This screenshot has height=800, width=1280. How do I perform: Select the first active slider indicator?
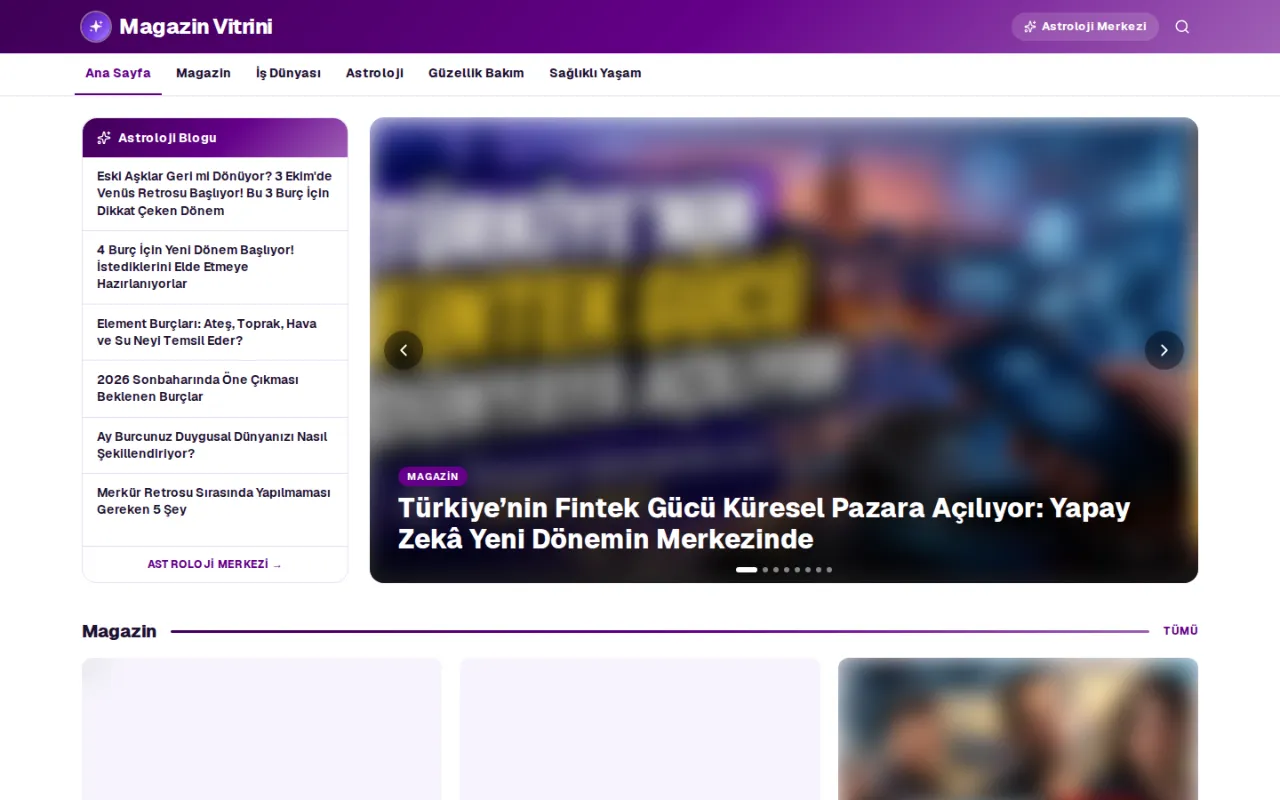pos(746,570)
